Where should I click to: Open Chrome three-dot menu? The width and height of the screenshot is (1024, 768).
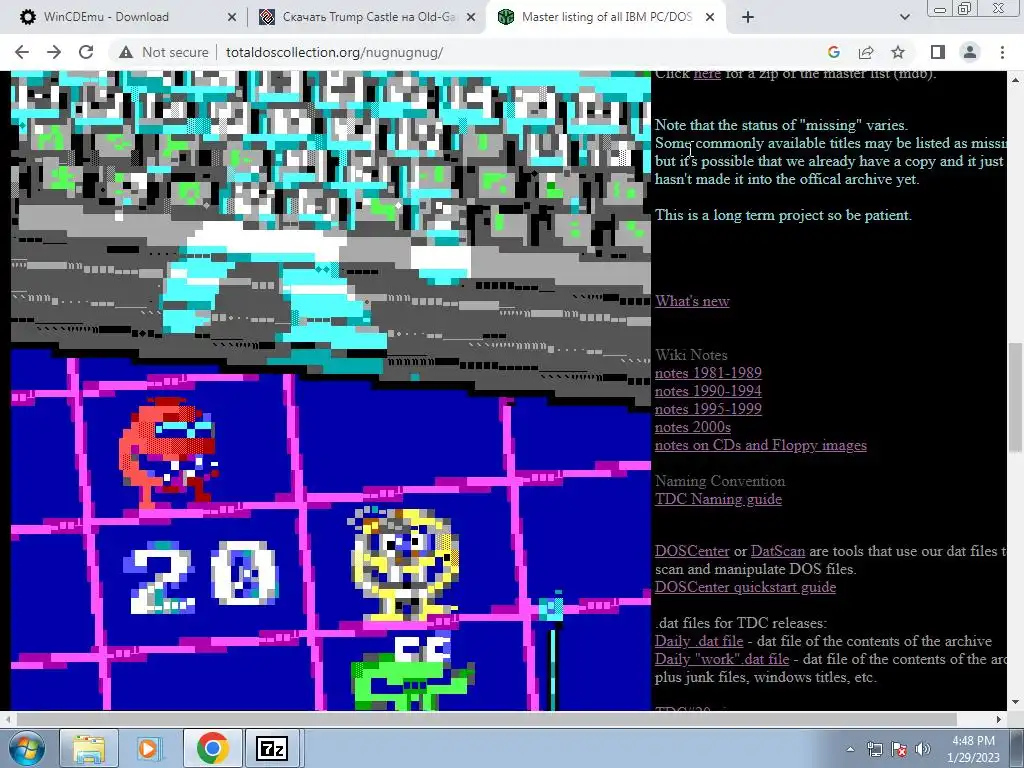(1002, 52)
